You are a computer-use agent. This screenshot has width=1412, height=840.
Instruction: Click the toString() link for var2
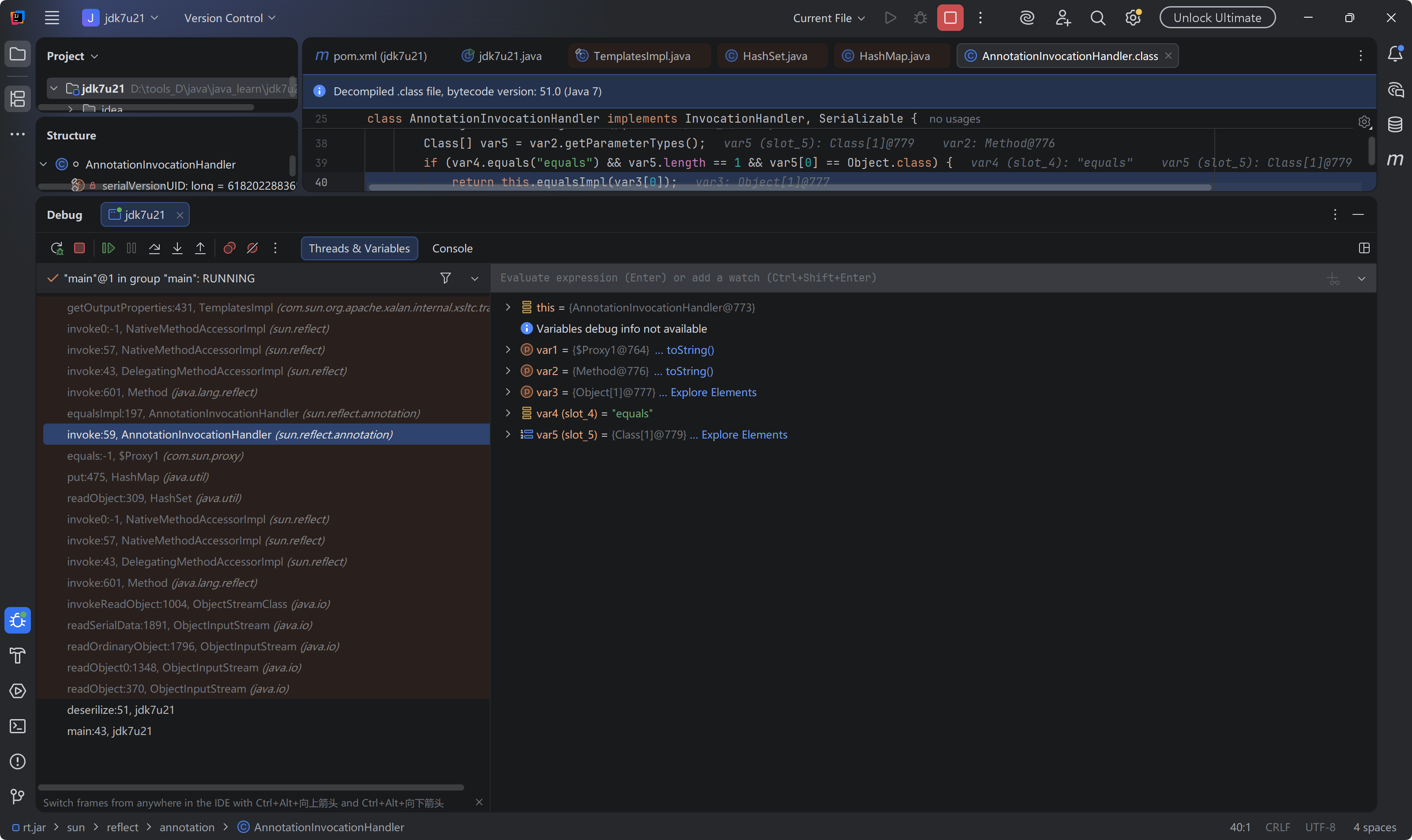689,371
